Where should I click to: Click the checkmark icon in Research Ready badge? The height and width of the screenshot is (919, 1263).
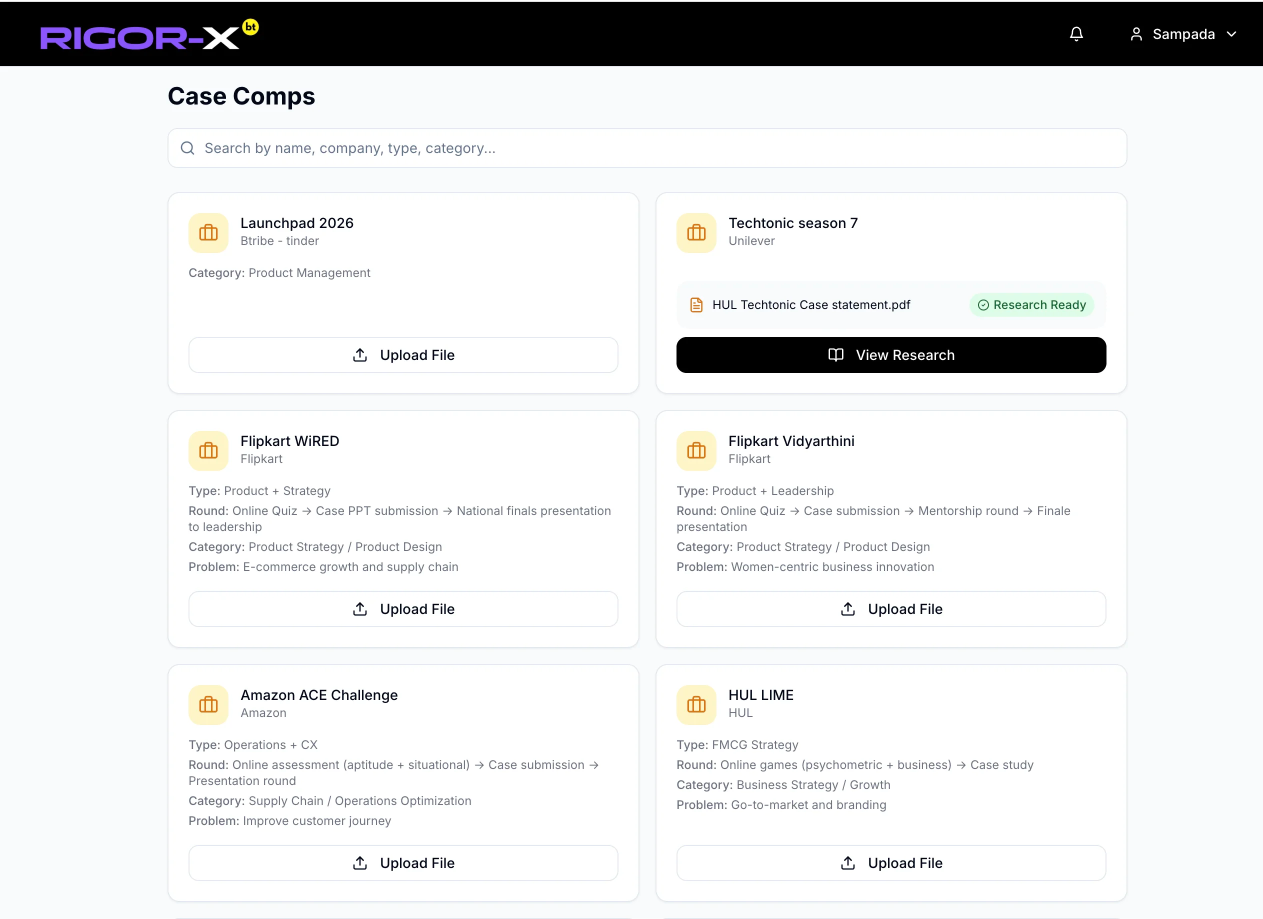tap(983, 305)
